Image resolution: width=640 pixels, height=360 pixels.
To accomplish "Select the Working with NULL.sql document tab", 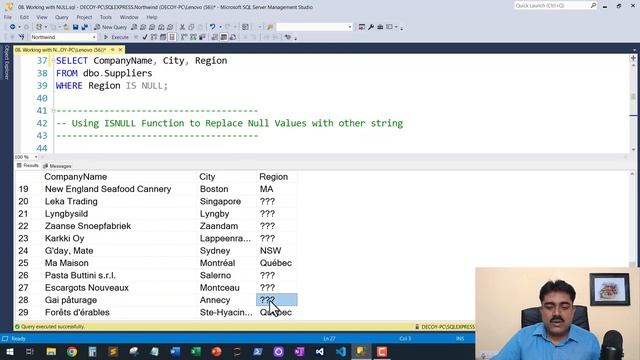I will point(60,50).
